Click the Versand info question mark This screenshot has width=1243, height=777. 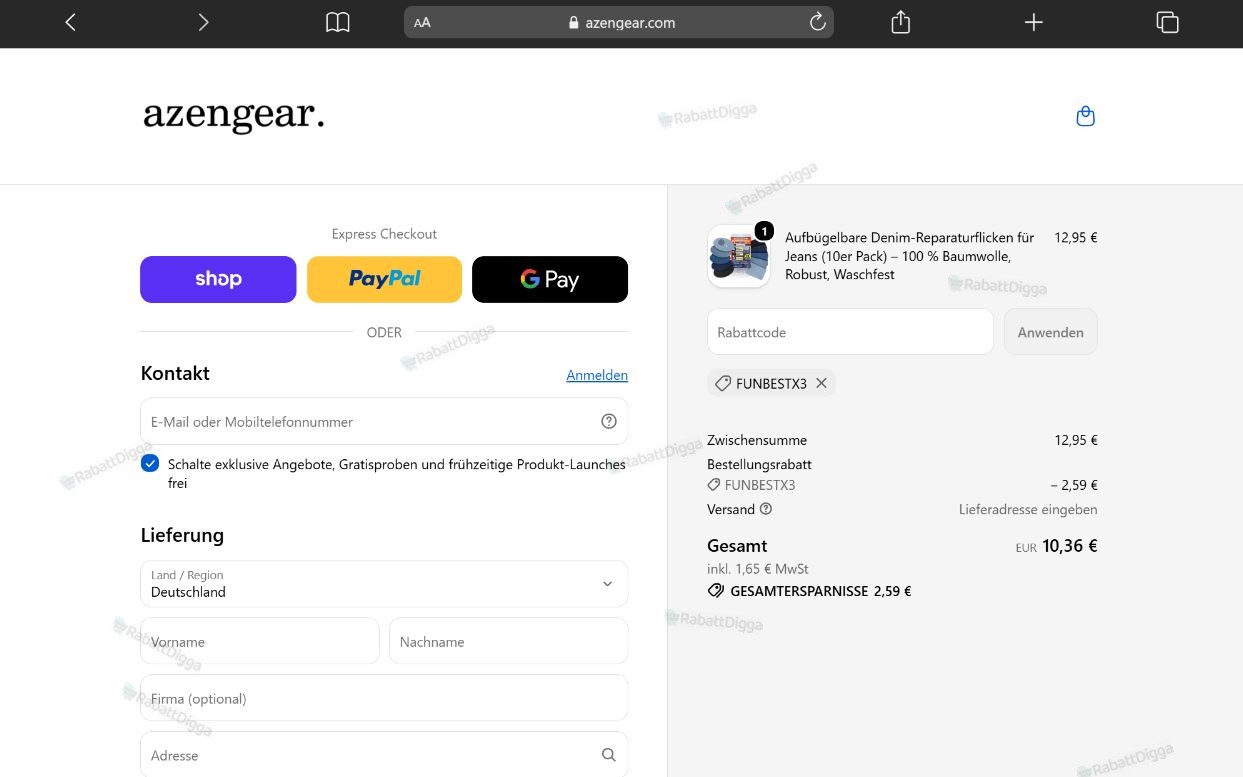[x=766, y=509]
